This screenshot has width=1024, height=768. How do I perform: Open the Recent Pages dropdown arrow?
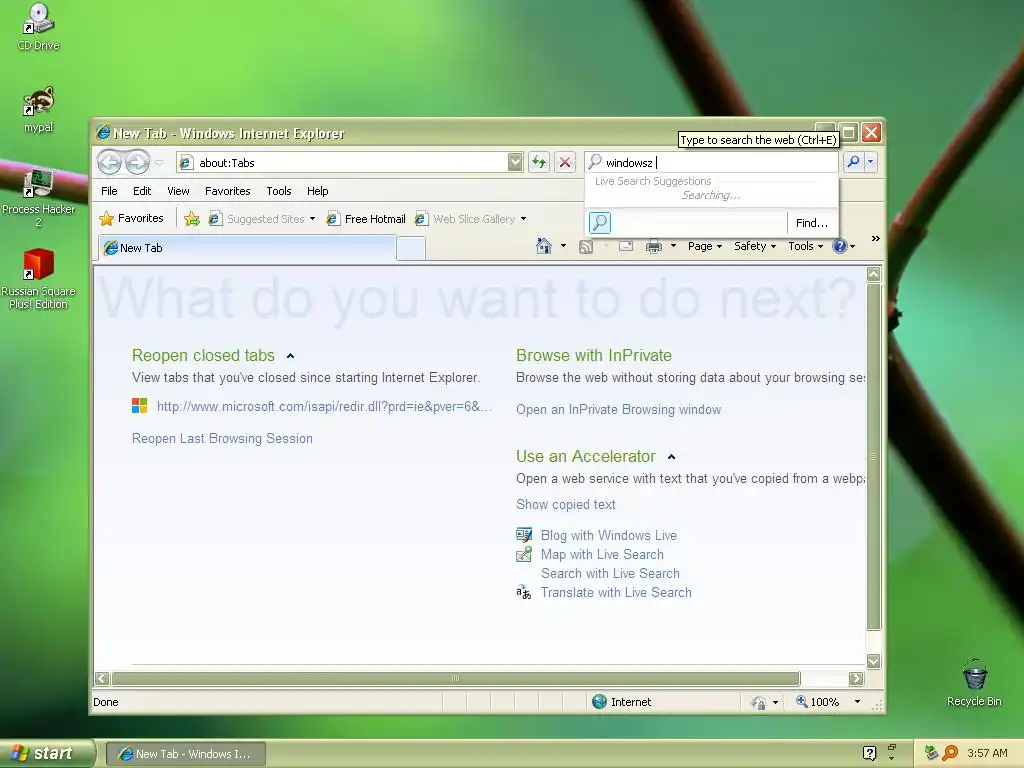[159, 163]
